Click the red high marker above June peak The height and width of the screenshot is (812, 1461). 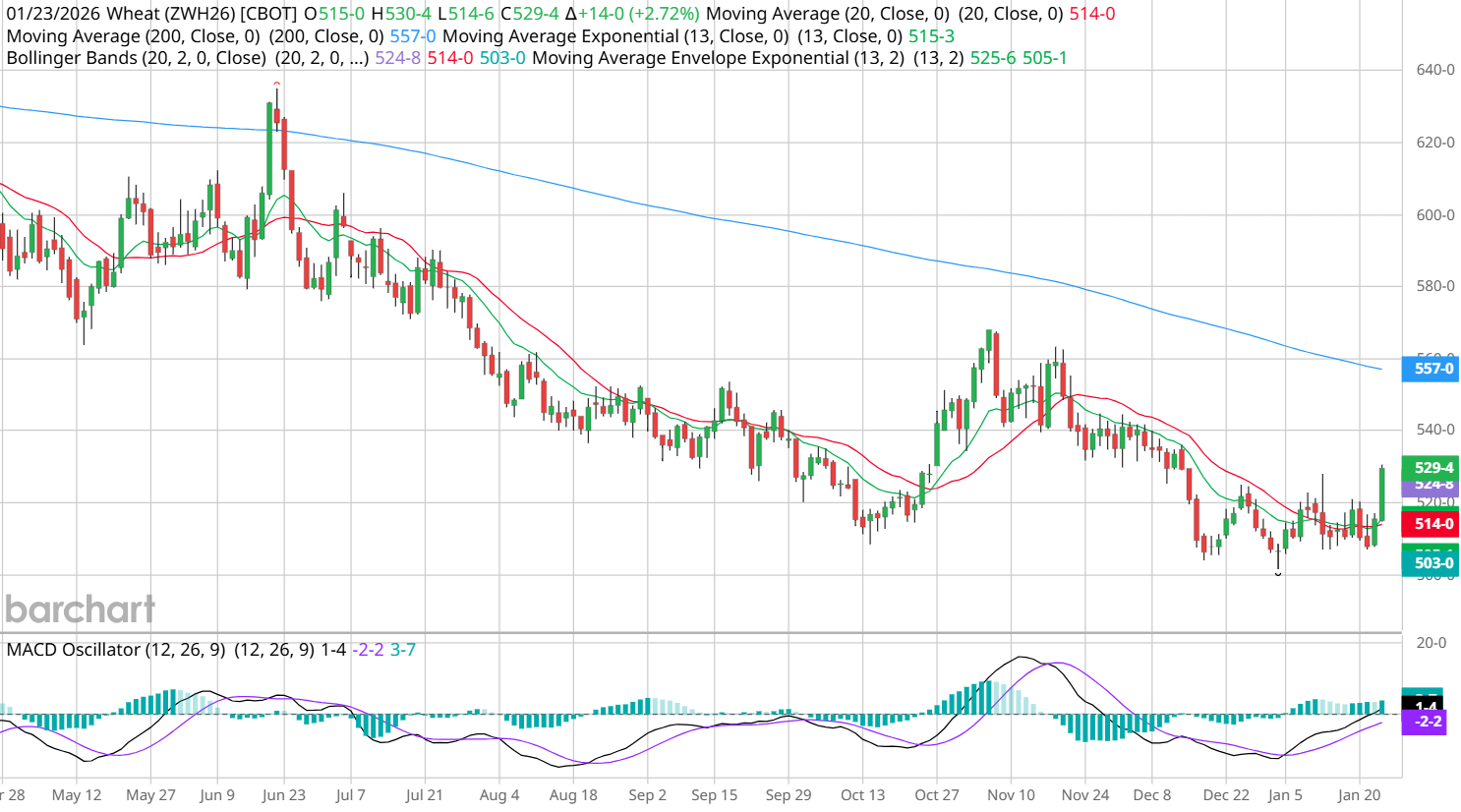click(x=276, y=85)
